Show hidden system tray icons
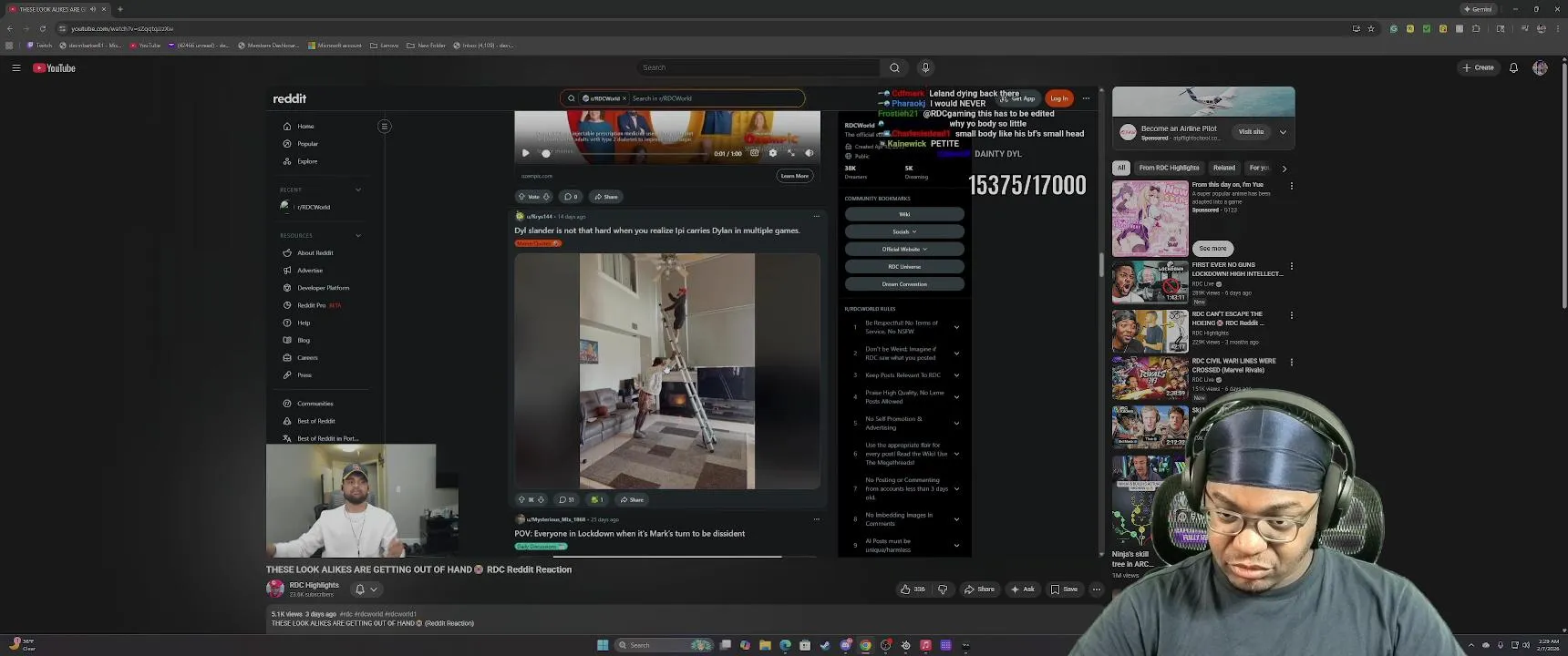The width and height of the screenshot is (1568, 656). 1470,645
